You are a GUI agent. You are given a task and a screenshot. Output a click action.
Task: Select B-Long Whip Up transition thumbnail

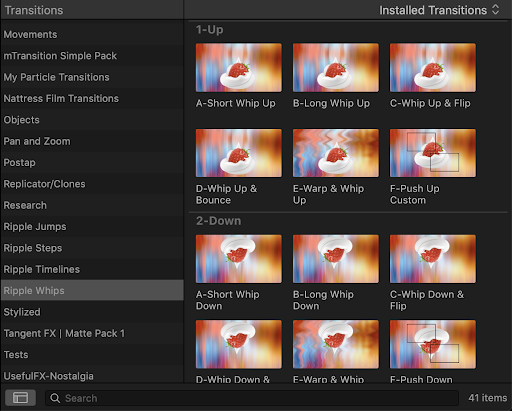tap(336, 68)
